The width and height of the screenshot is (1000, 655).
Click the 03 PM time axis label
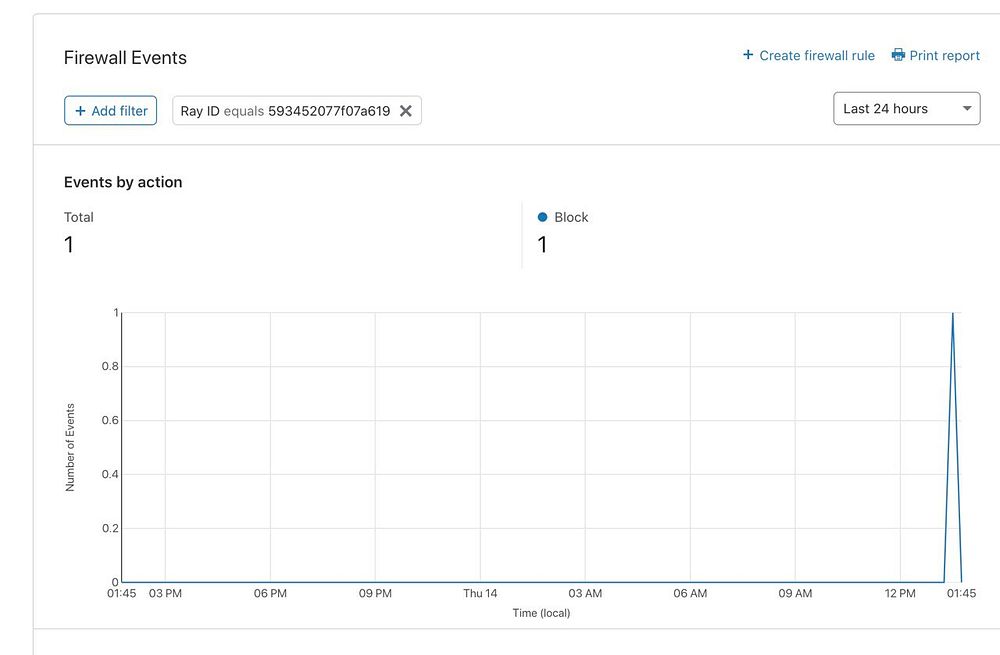click(x=165, y=594)
